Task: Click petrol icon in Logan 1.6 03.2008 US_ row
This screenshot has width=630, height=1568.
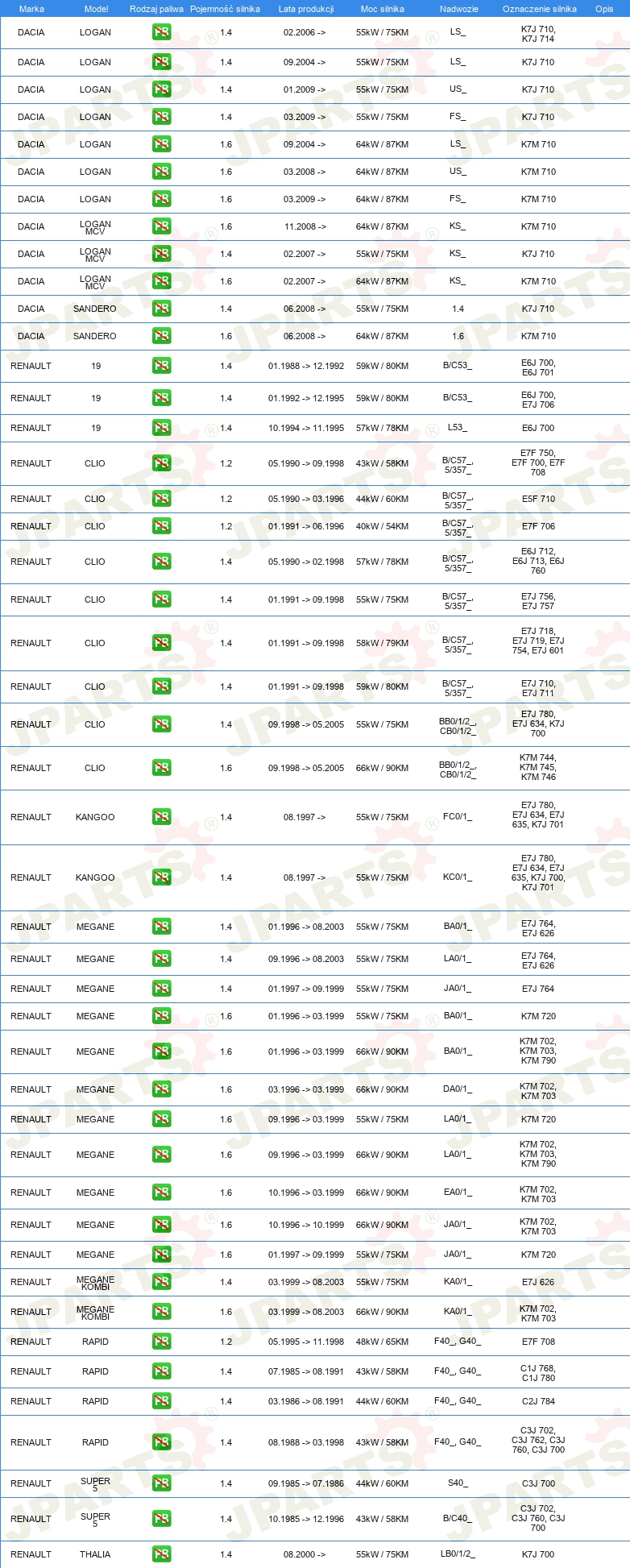Action: [x=162, y=172]
